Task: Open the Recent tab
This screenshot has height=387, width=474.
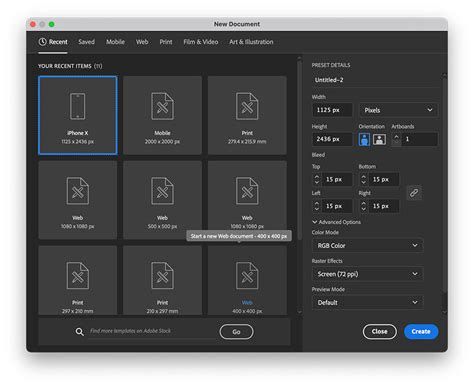Action: 53,42
